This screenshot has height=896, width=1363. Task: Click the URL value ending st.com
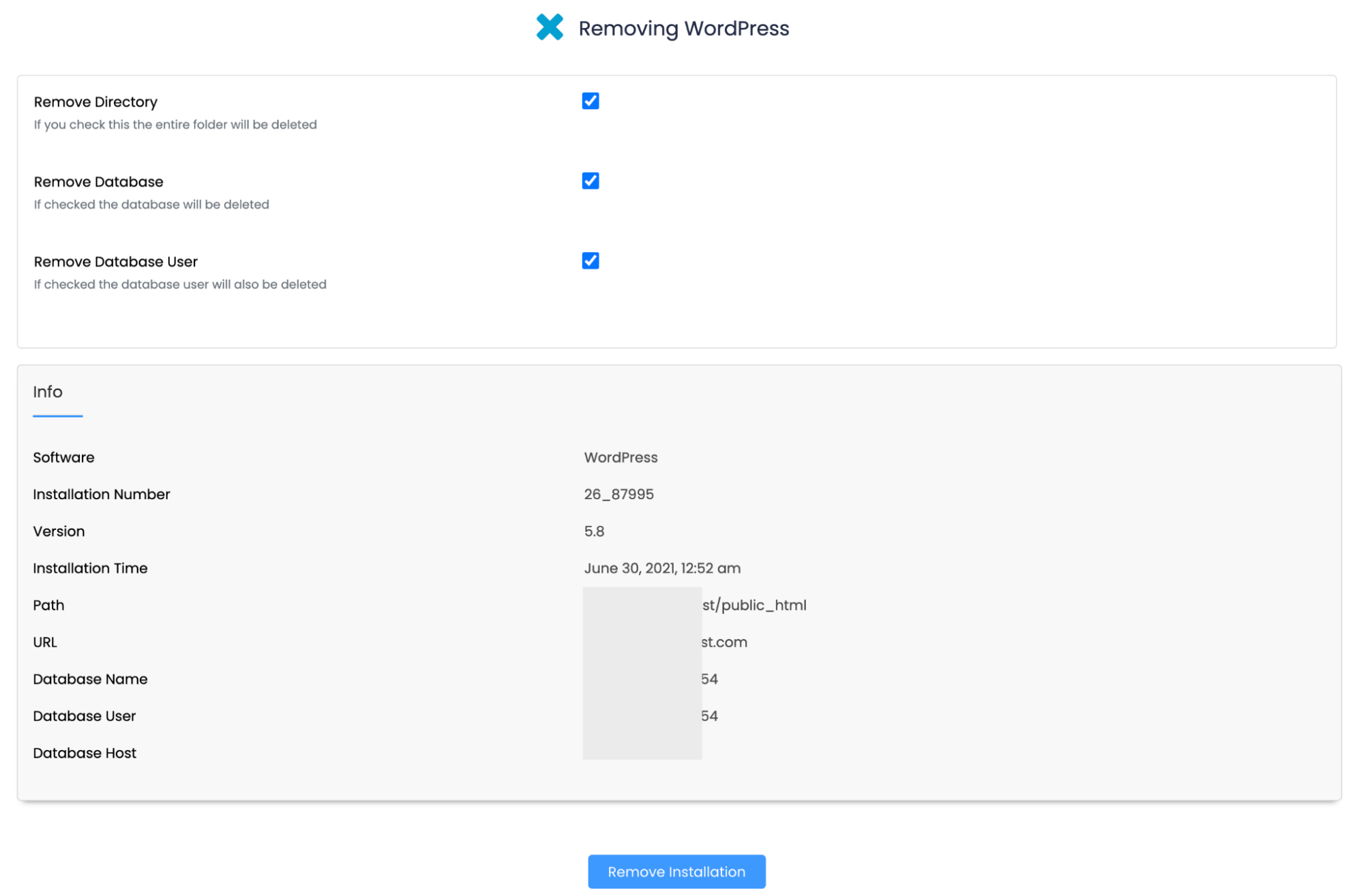pyautogui.click(x=724, y=642)
